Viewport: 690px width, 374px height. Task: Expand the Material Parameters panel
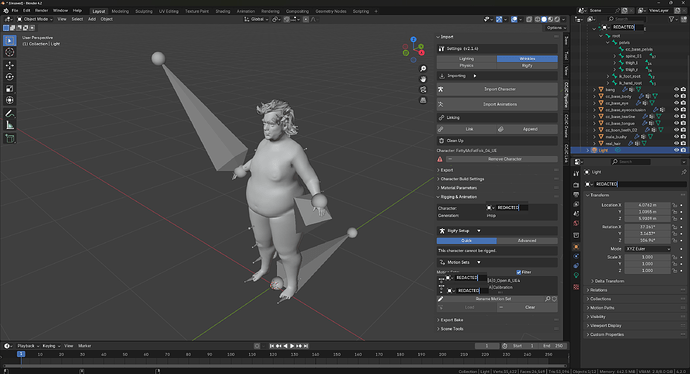[458, 188]
